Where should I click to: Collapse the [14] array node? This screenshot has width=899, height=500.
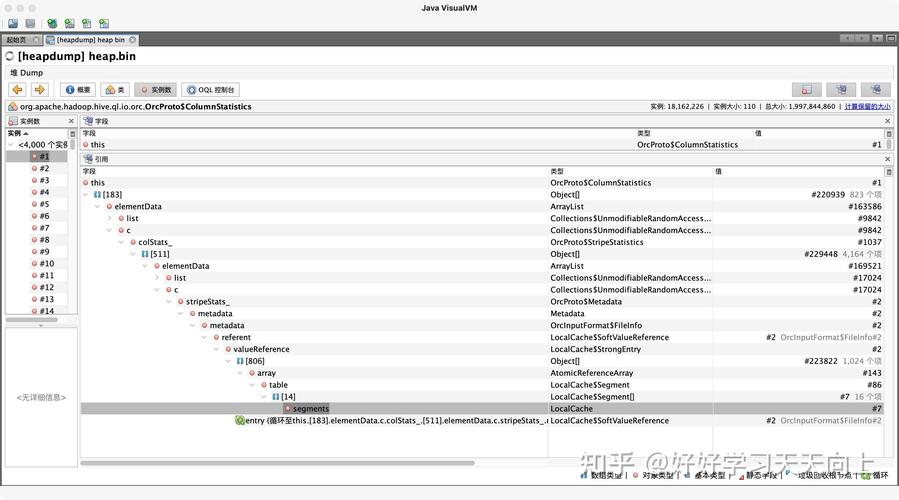[x=264, y=397]
